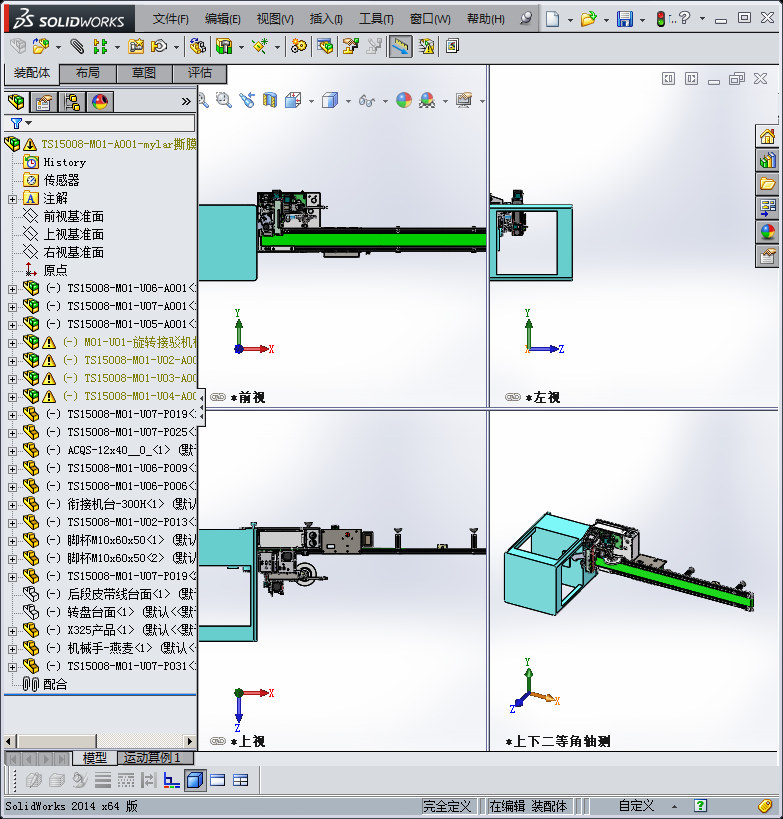Click the Apply Scene icon
Viewport: 783px width, 819px height.
click(427, 100)
